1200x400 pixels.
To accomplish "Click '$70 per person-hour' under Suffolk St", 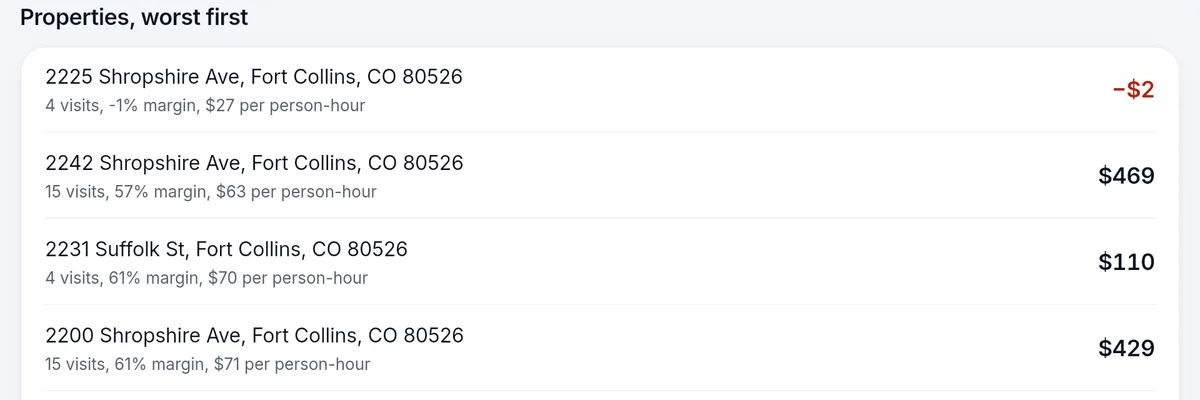I will coord(287,277).
